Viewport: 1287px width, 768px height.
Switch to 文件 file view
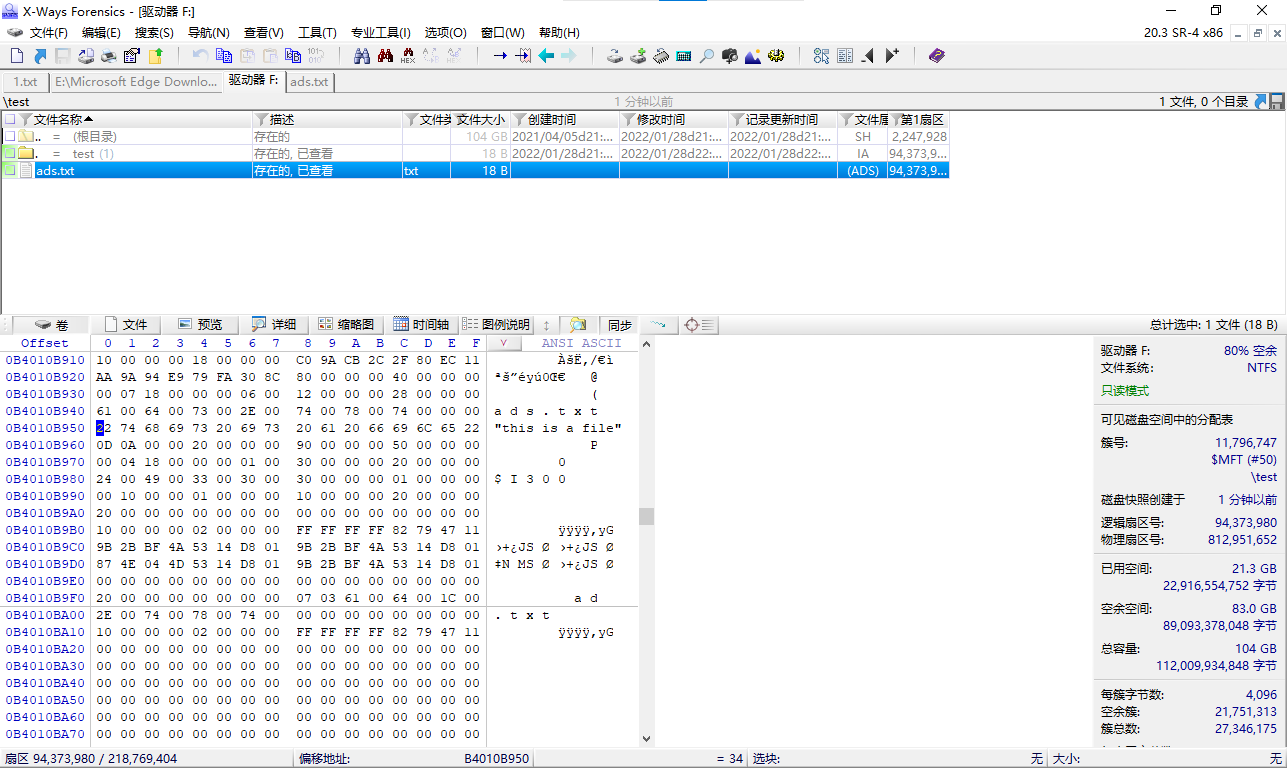126,325
